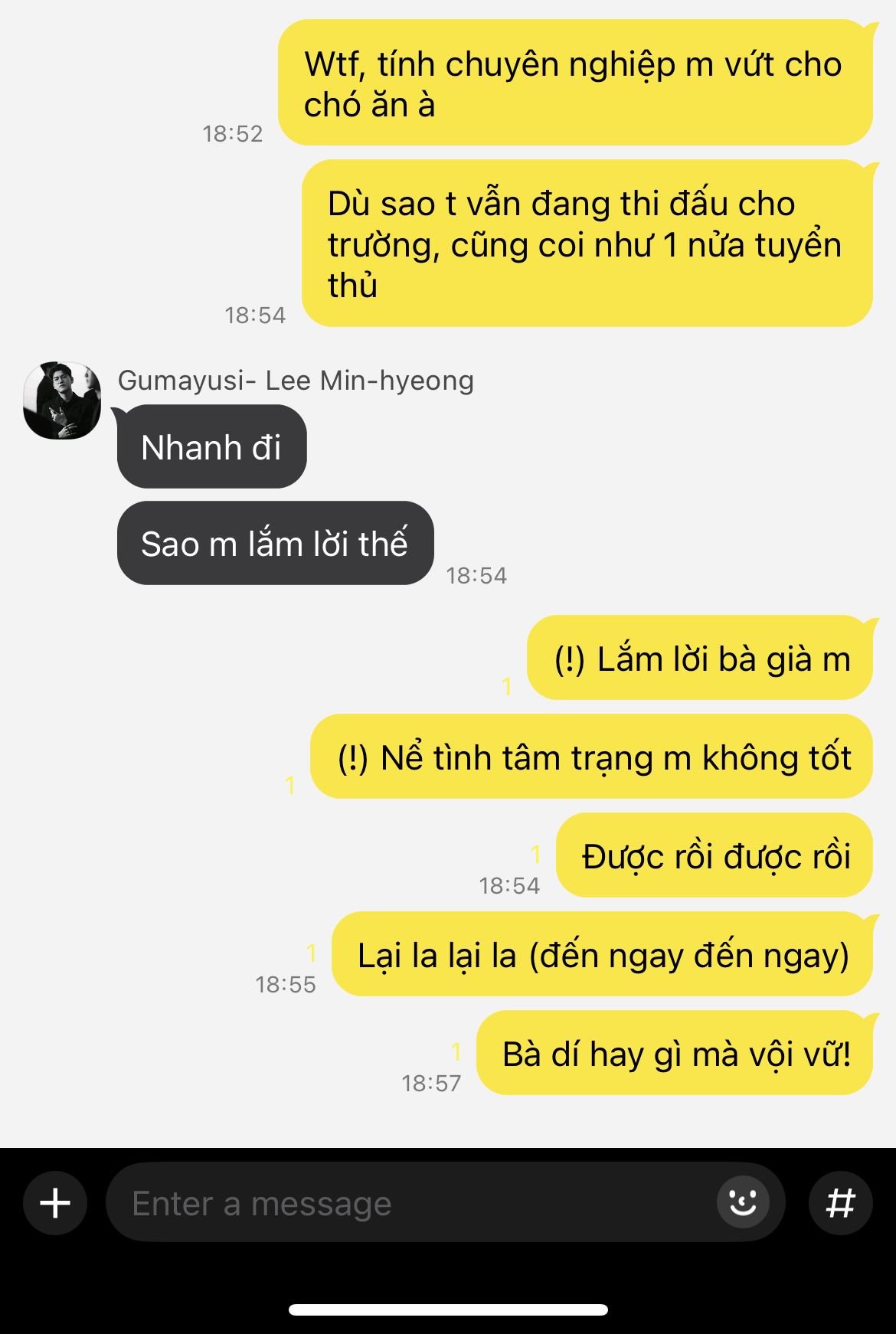The height and width of the screenshot is (1334, 896).
Task: Tap the home indicator bar
Action: (448, 1309)
